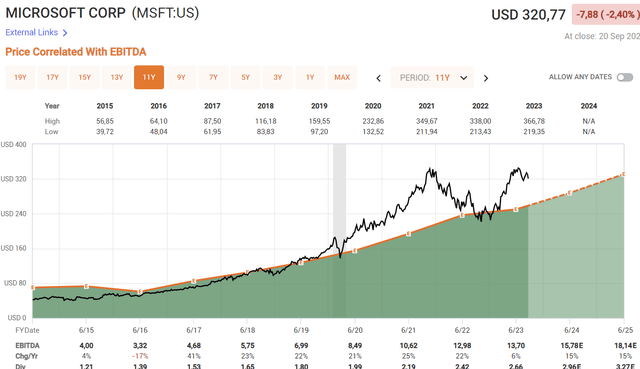Click the USD 320,77 price value

pos(528,15)
